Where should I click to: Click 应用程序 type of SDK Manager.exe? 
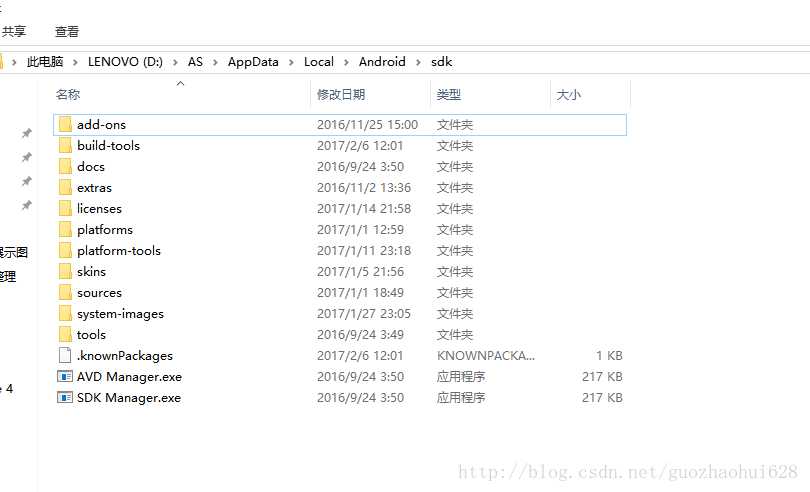click(461, 397)
